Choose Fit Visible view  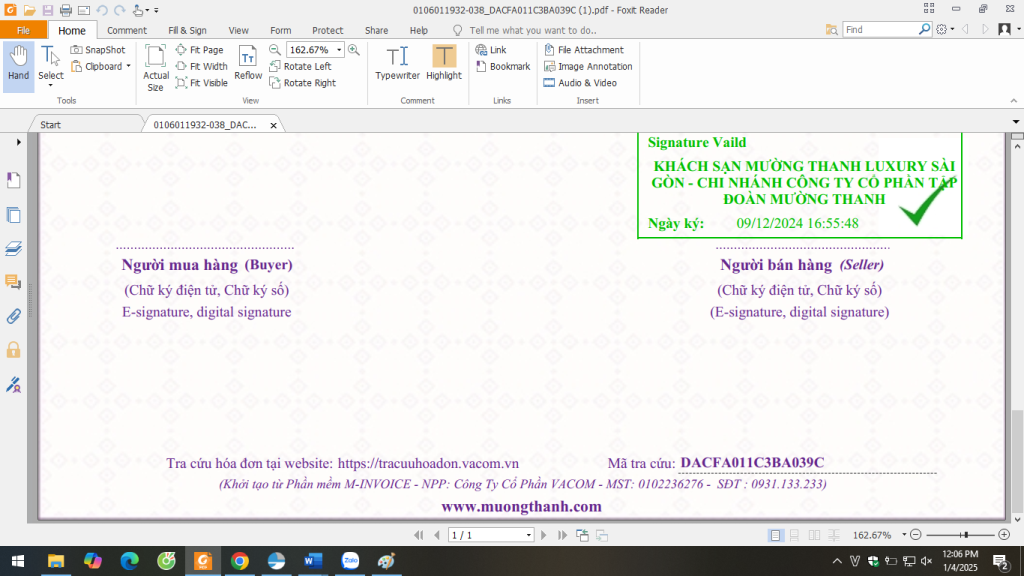click(x=202, y=83)
